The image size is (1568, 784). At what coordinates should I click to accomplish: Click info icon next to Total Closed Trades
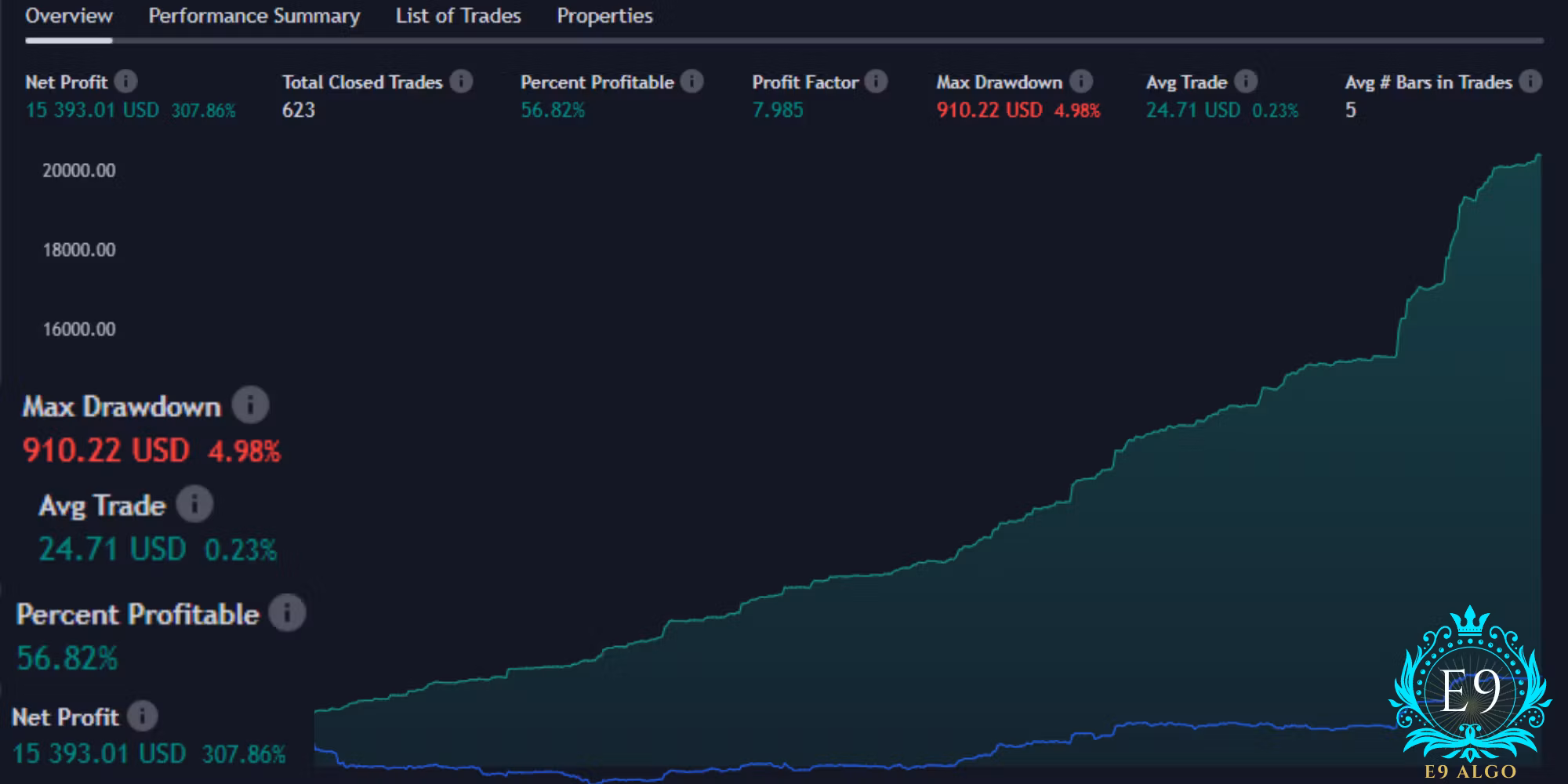click(x=461, y=82)
